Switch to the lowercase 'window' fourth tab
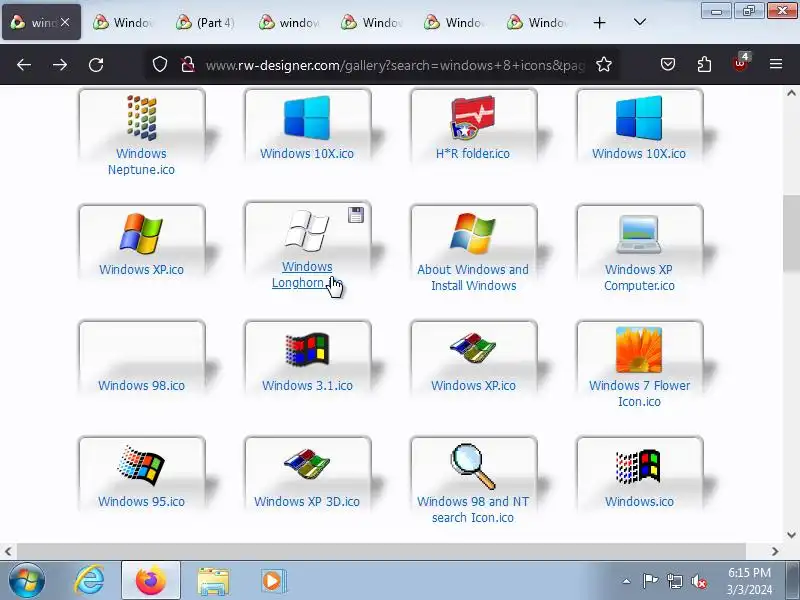This screenshot has height=600, width=800. (x=289, y=22)
